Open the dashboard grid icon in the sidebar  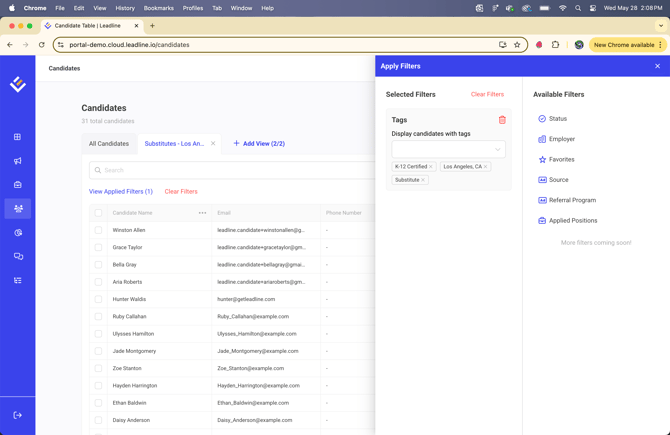18,137
